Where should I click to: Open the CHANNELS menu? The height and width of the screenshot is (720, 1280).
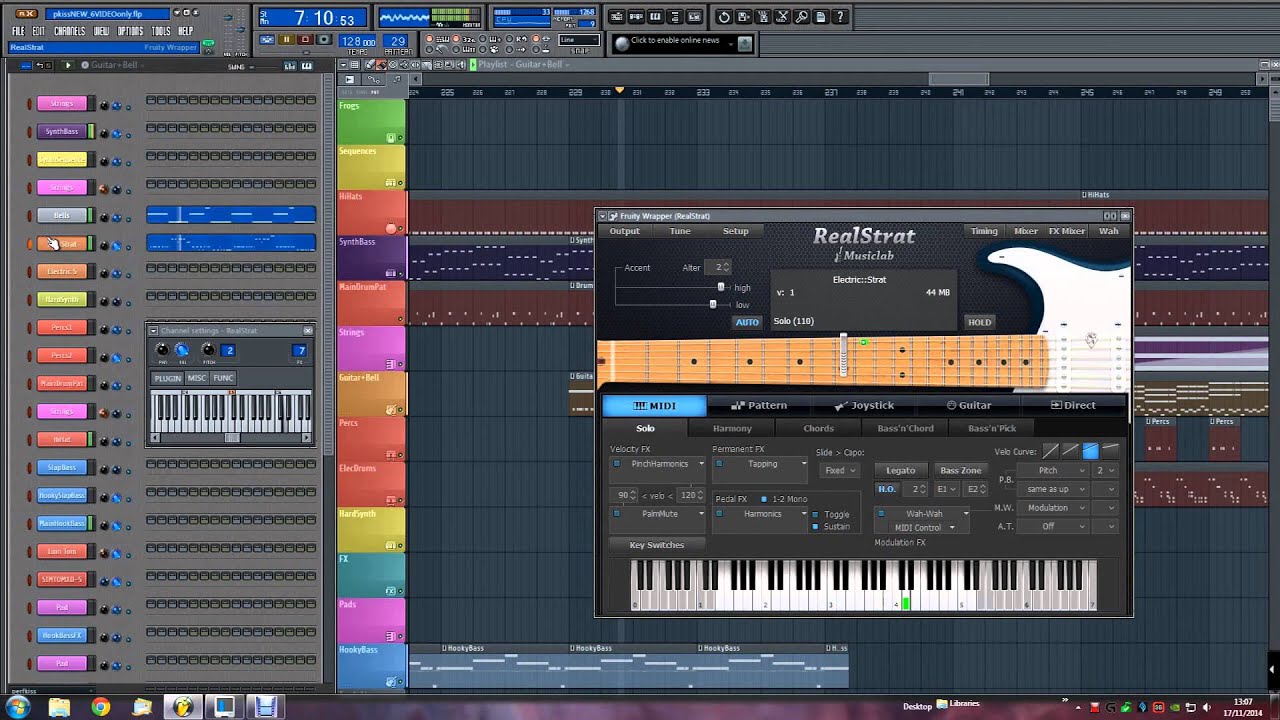pyautogui.click(x=70, y=31)
